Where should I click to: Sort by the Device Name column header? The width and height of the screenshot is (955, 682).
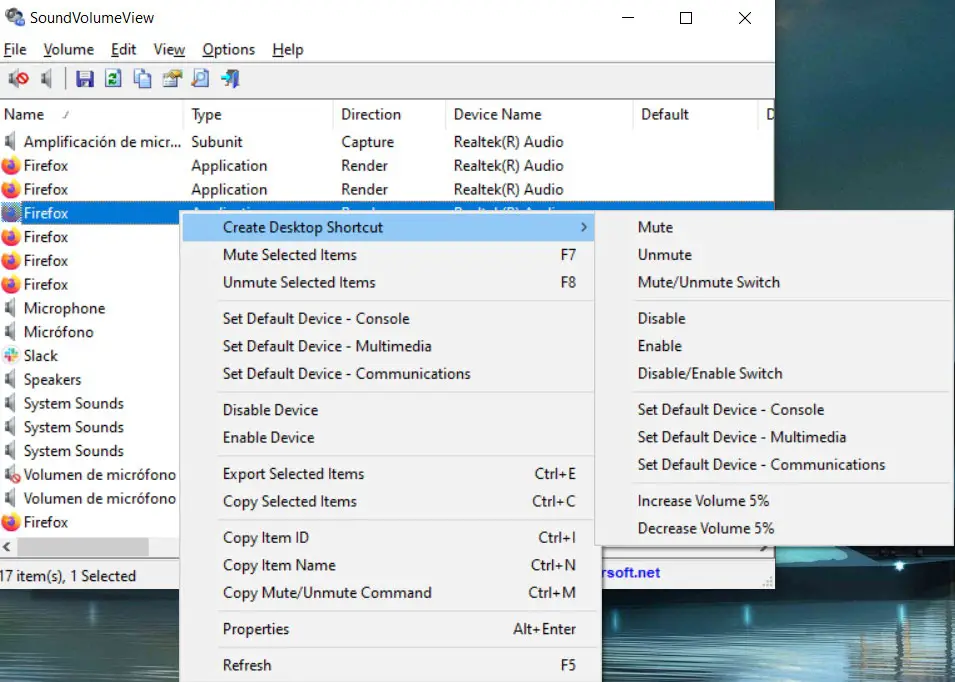click(x=540, y=114)
